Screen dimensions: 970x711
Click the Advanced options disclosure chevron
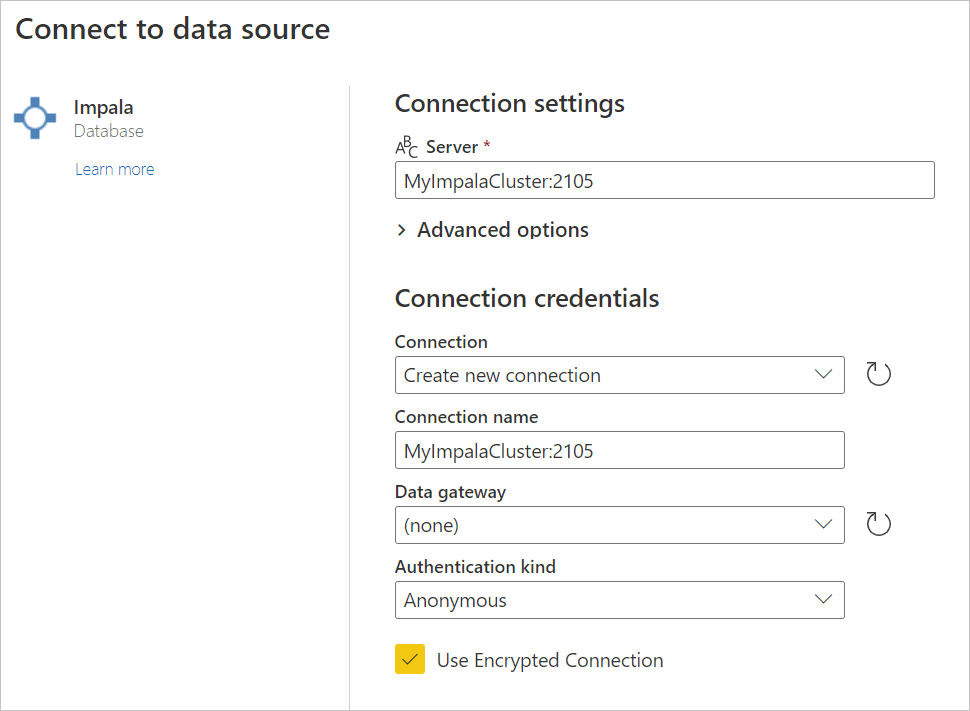[400, 229]
